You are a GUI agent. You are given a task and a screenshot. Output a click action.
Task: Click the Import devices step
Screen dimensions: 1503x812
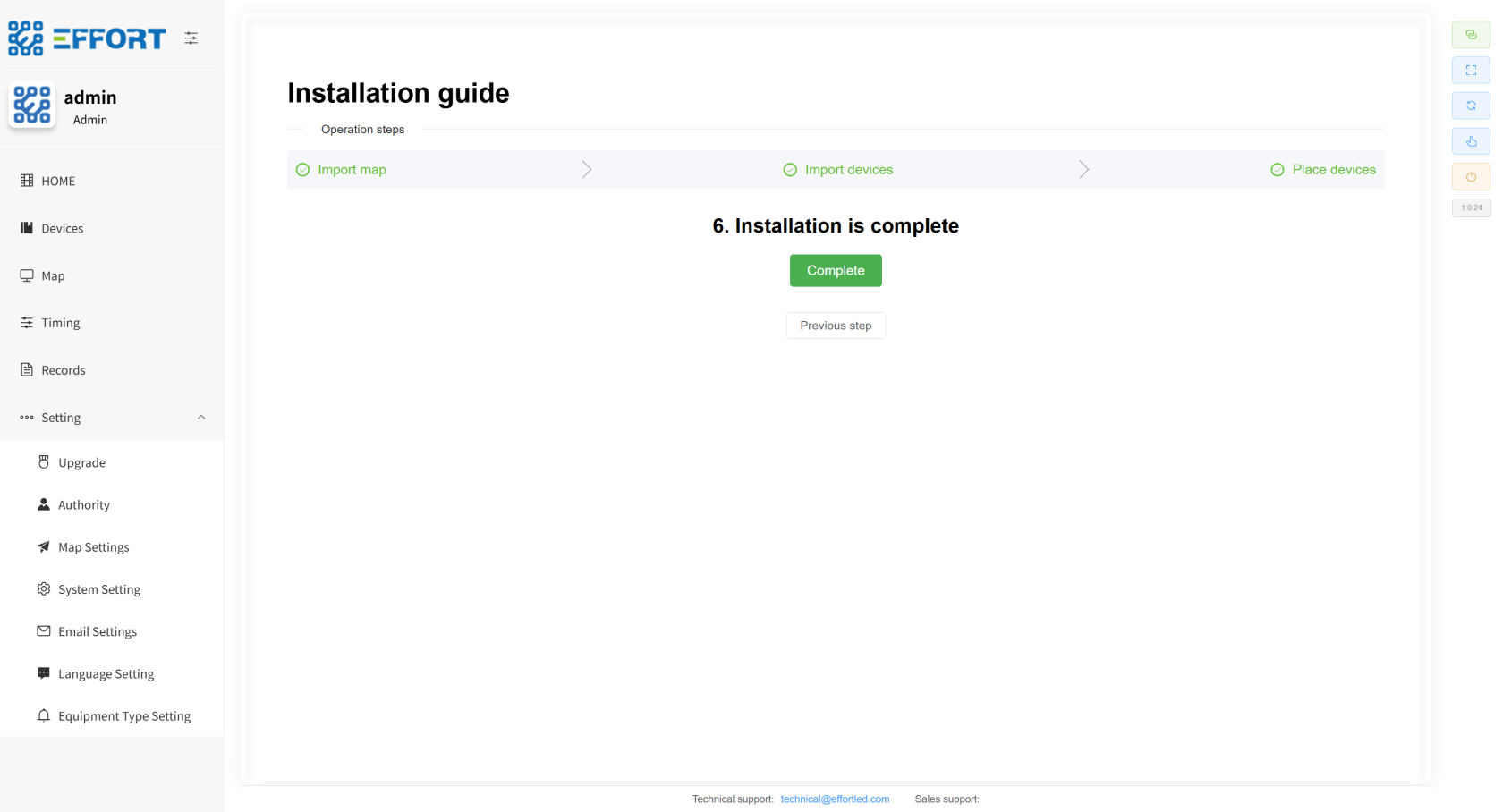(x=848, y=170)
